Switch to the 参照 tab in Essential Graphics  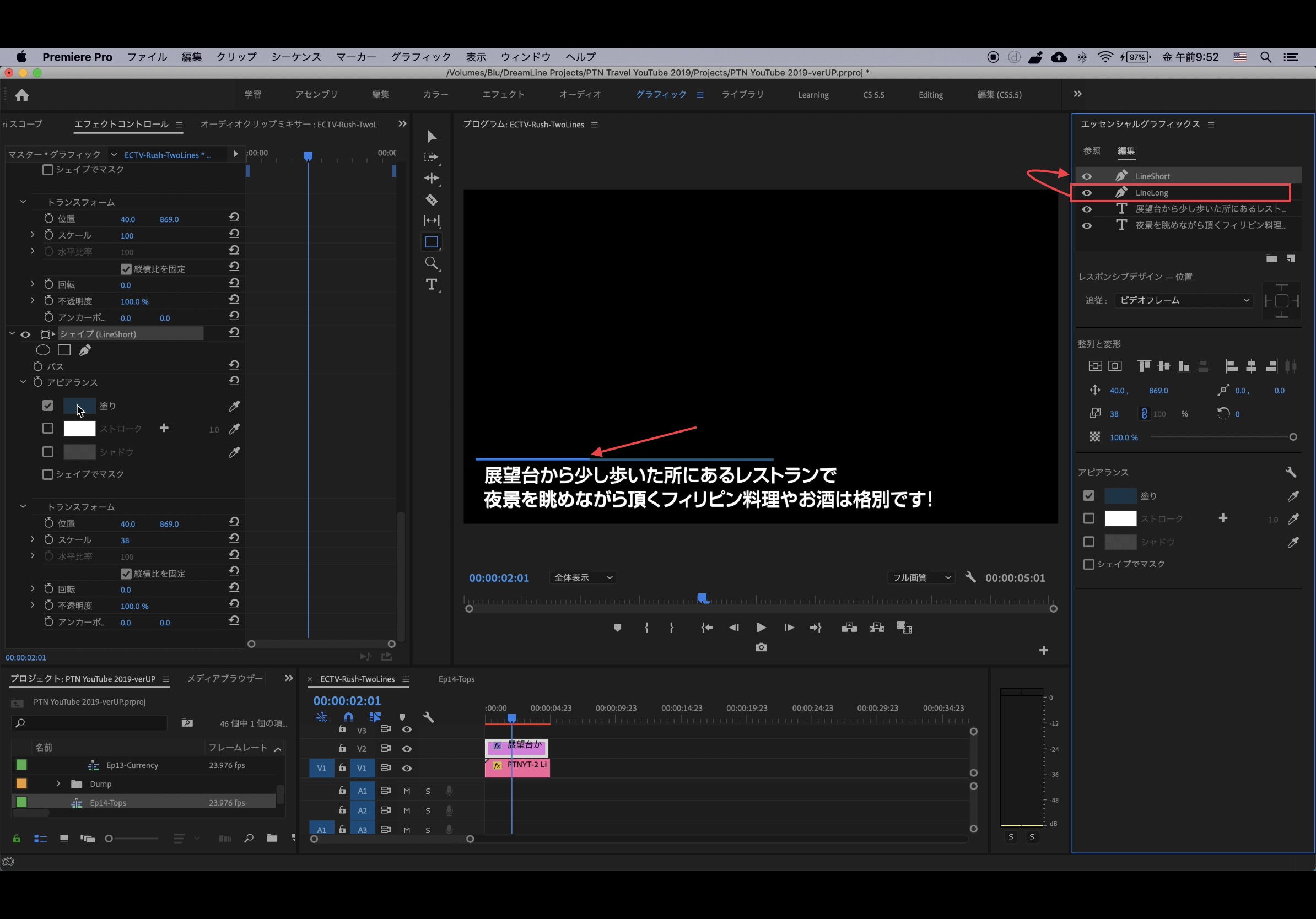click(x=1091, y=150)
